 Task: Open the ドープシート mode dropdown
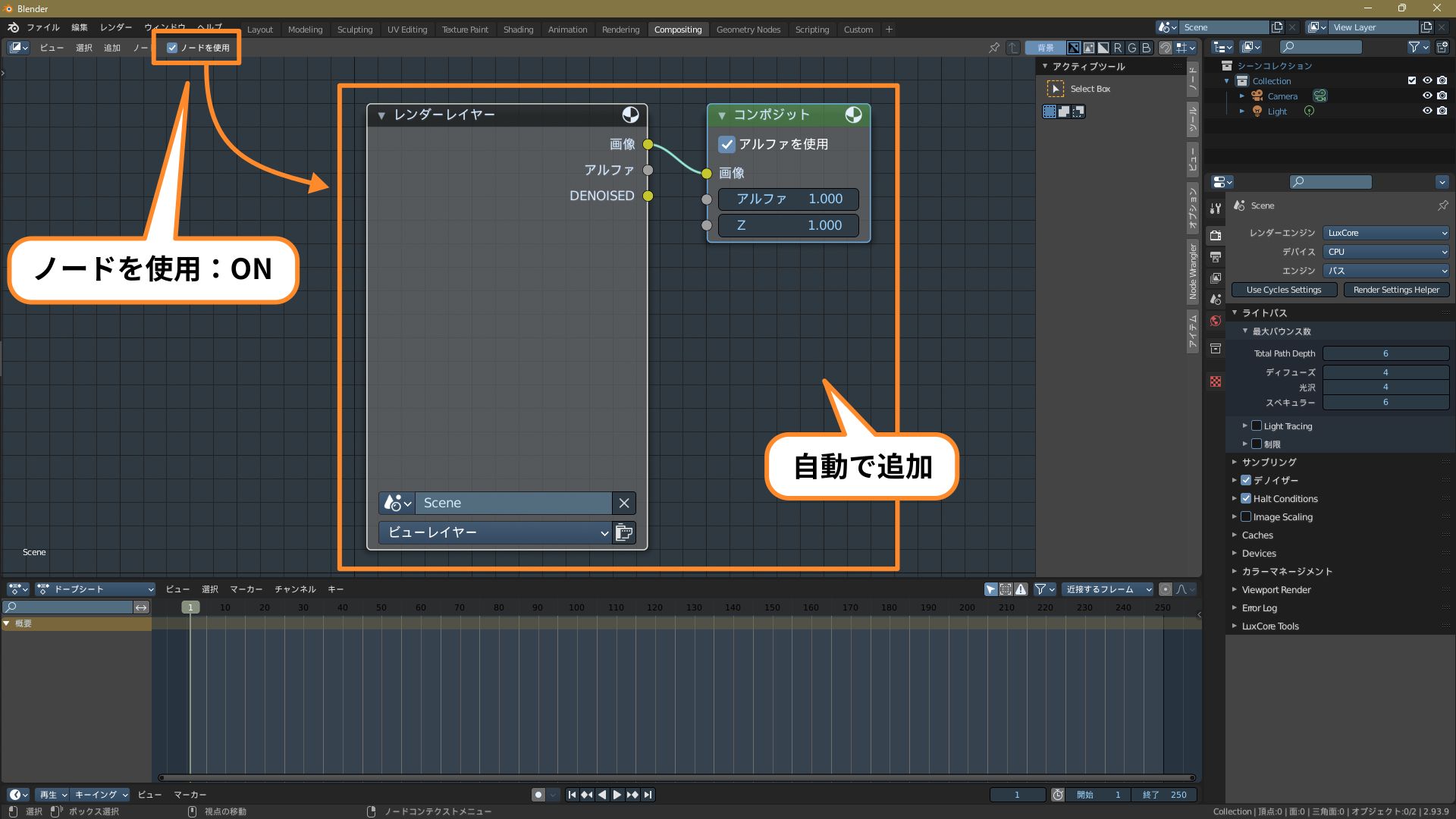[96, 589]
